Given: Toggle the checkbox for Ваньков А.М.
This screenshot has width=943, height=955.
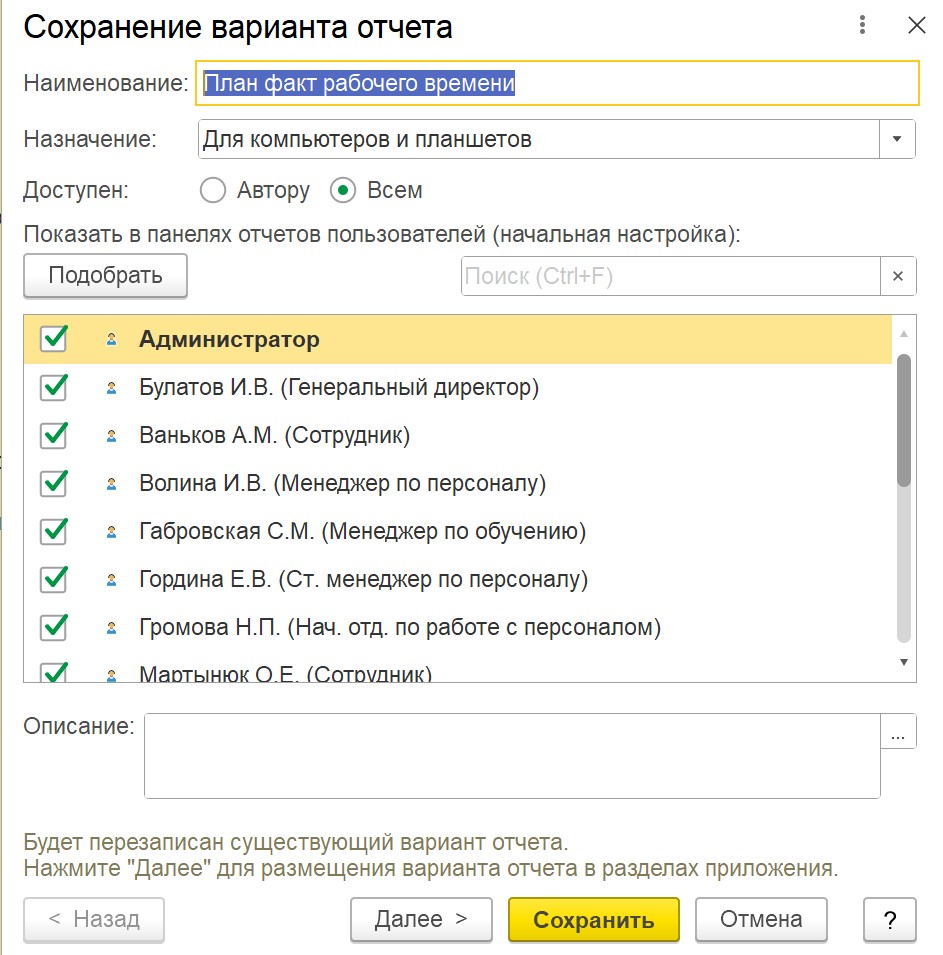Looking at the screenshot, I should point(53,435).
